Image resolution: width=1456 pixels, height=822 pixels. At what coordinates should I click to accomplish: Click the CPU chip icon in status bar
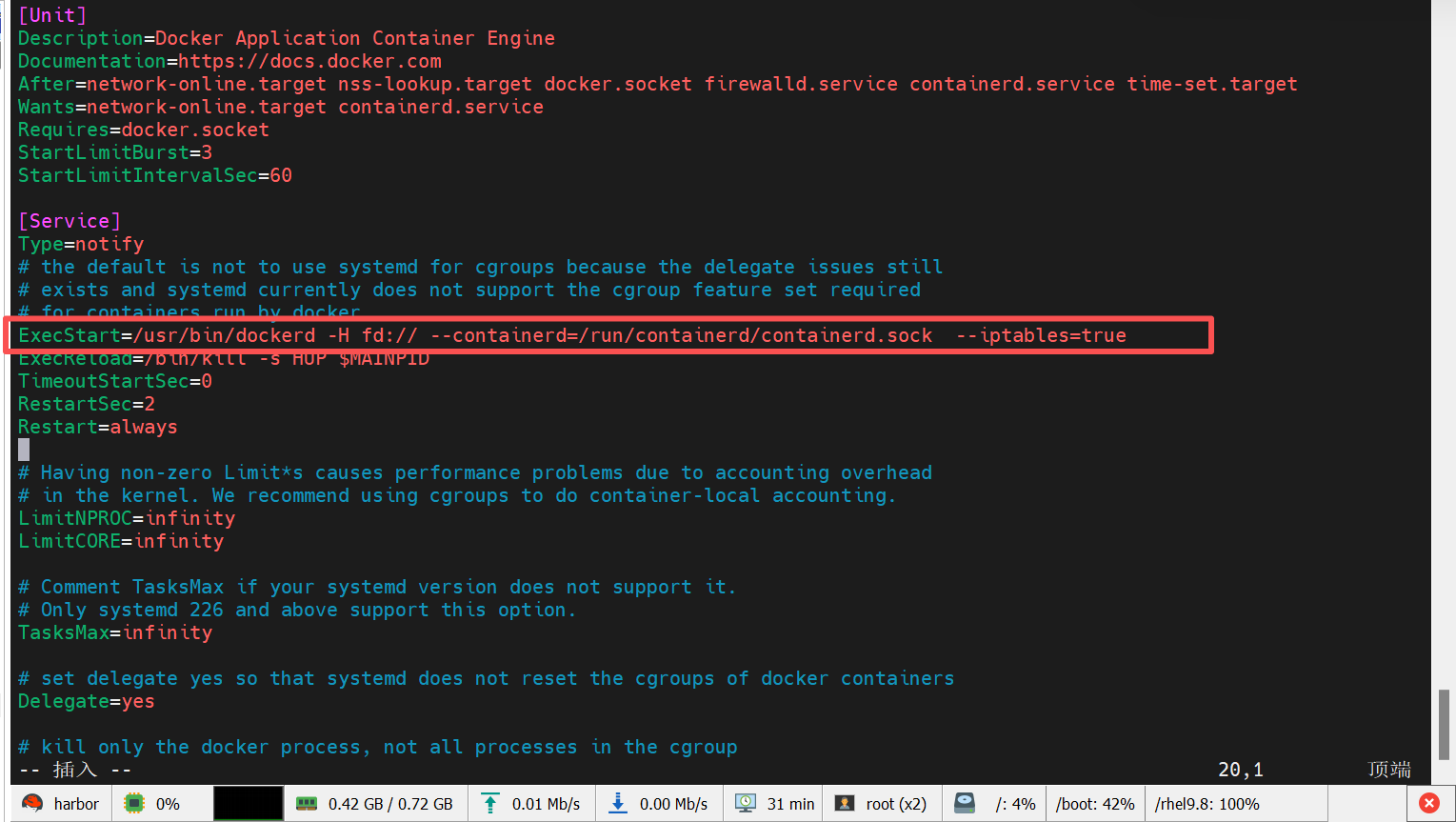tap(134, 804)
